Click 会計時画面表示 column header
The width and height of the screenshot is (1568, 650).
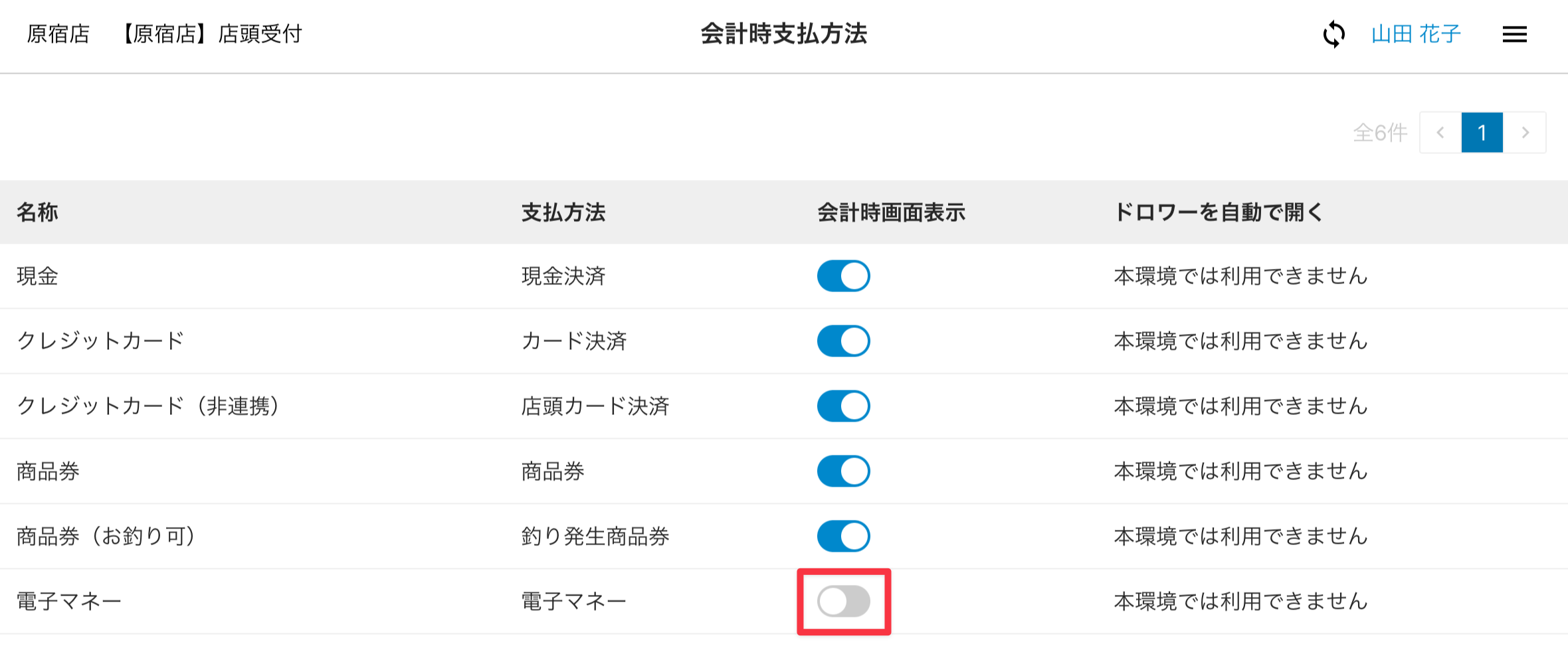point(891,212)
